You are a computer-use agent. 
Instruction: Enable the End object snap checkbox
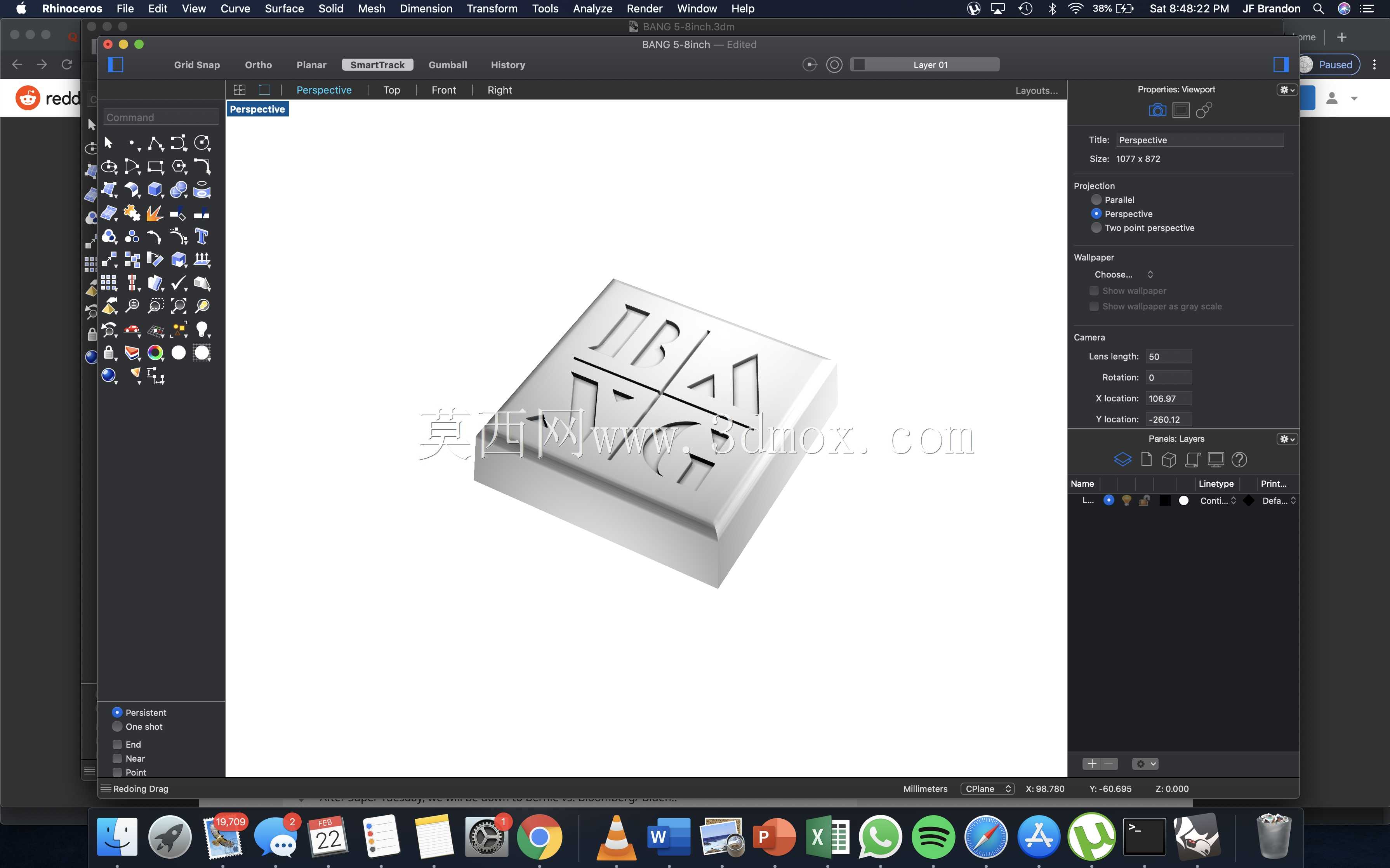[x=117, y=745]
